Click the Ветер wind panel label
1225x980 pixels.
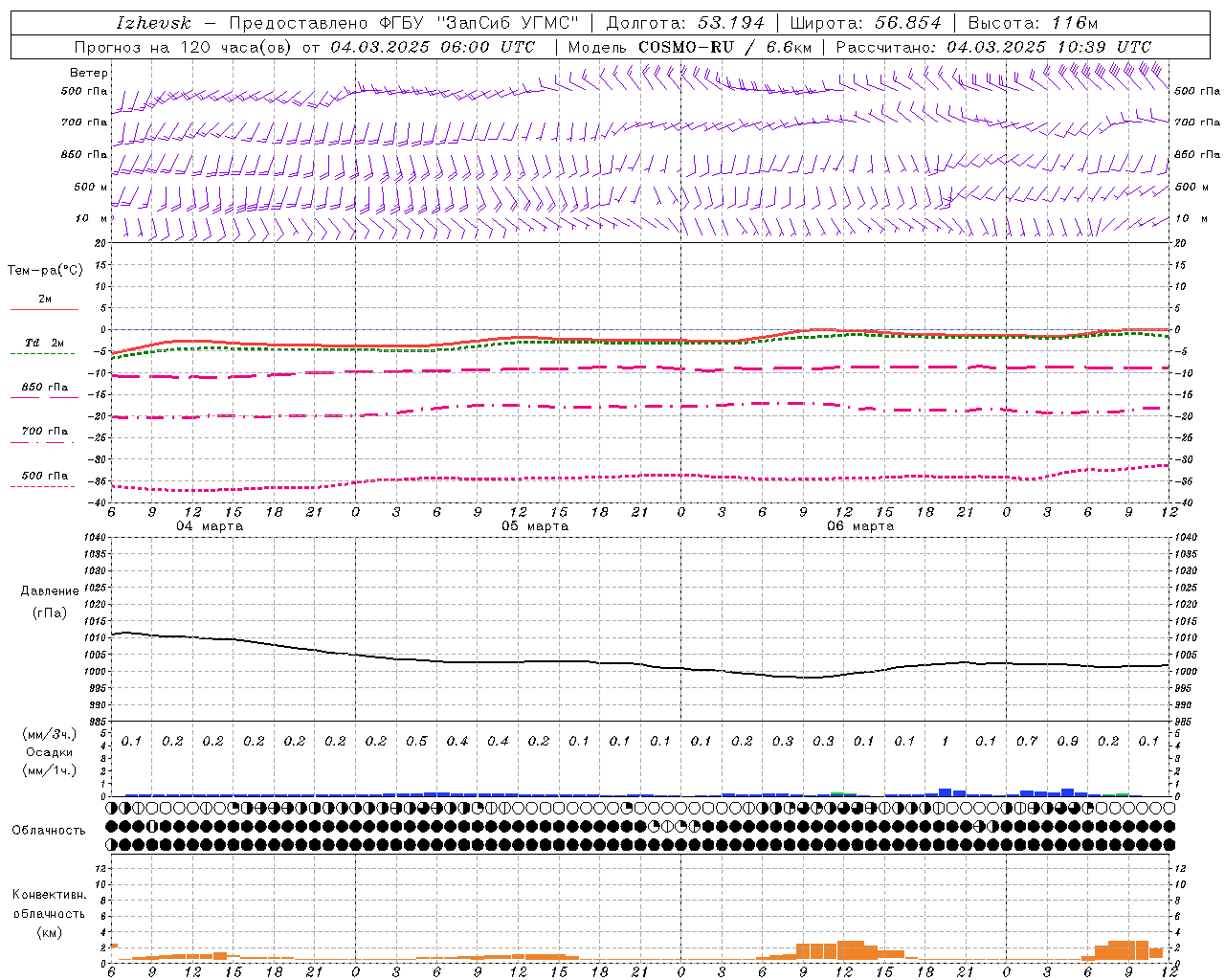(89, 73)
